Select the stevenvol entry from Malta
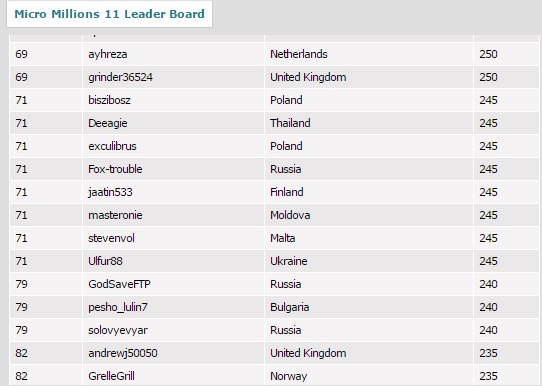The image size is (542, 386). tap(274, 238)
